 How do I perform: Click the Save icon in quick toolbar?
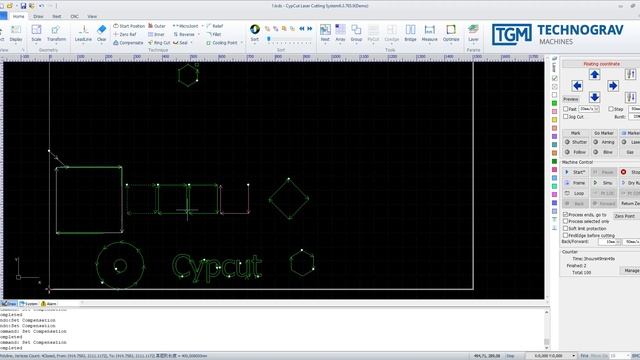click(x=23, y=6)
